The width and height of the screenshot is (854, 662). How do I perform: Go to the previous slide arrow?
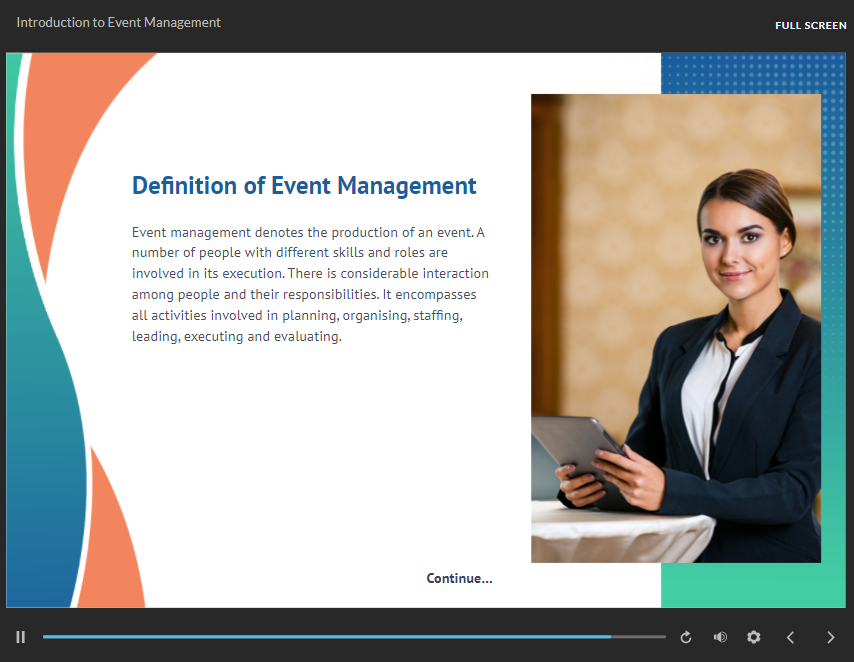[790, 637]
